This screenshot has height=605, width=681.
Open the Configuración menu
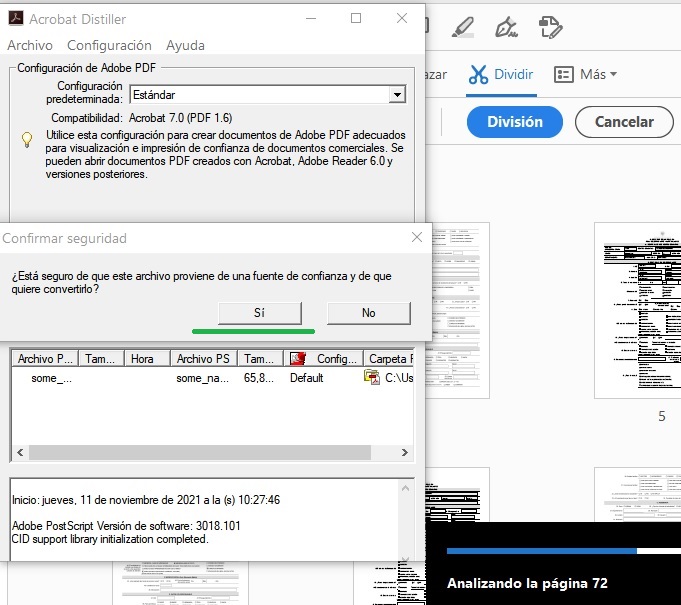(109, 45)
